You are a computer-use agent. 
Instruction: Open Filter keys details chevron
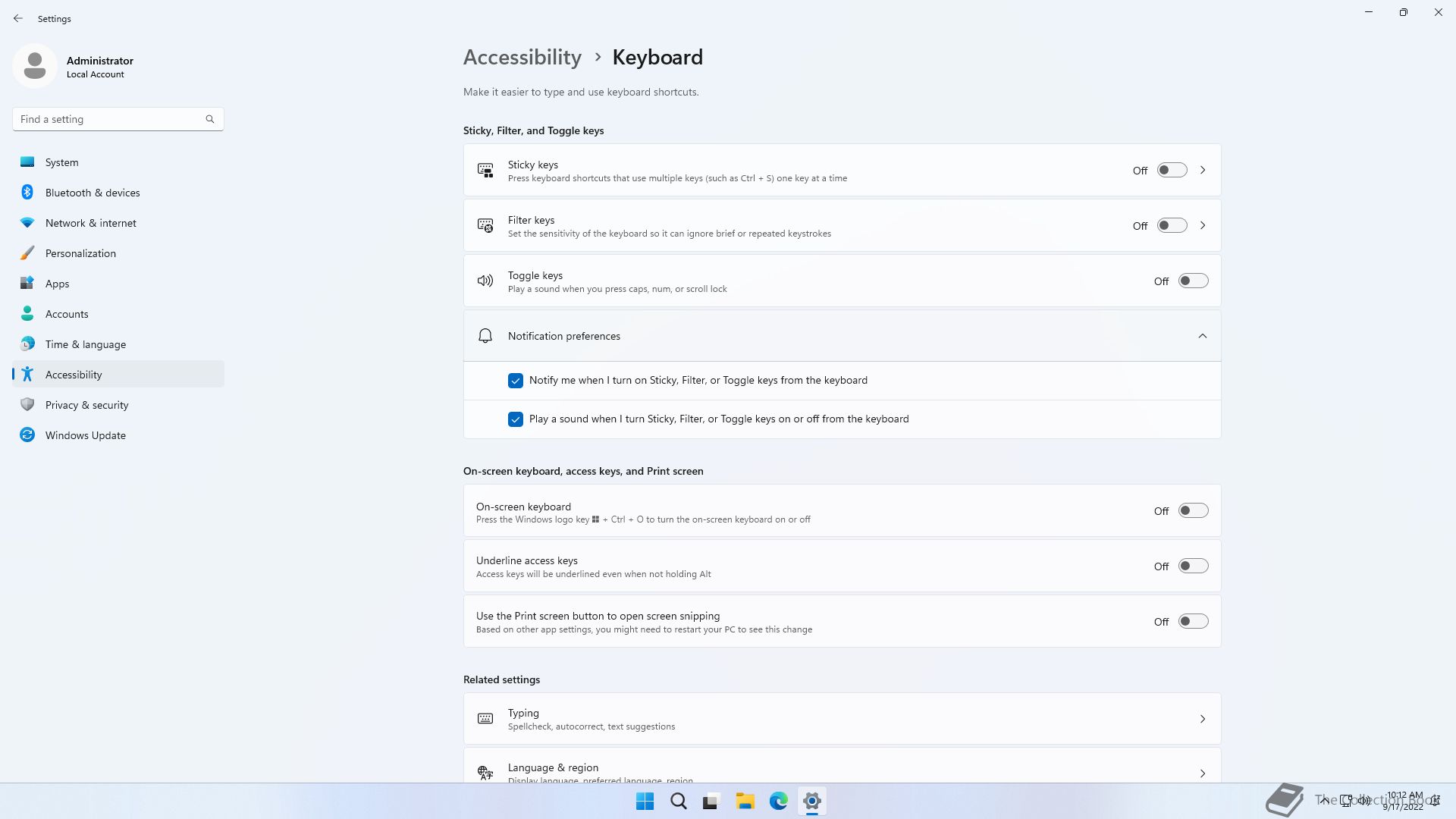(1202, 225)
